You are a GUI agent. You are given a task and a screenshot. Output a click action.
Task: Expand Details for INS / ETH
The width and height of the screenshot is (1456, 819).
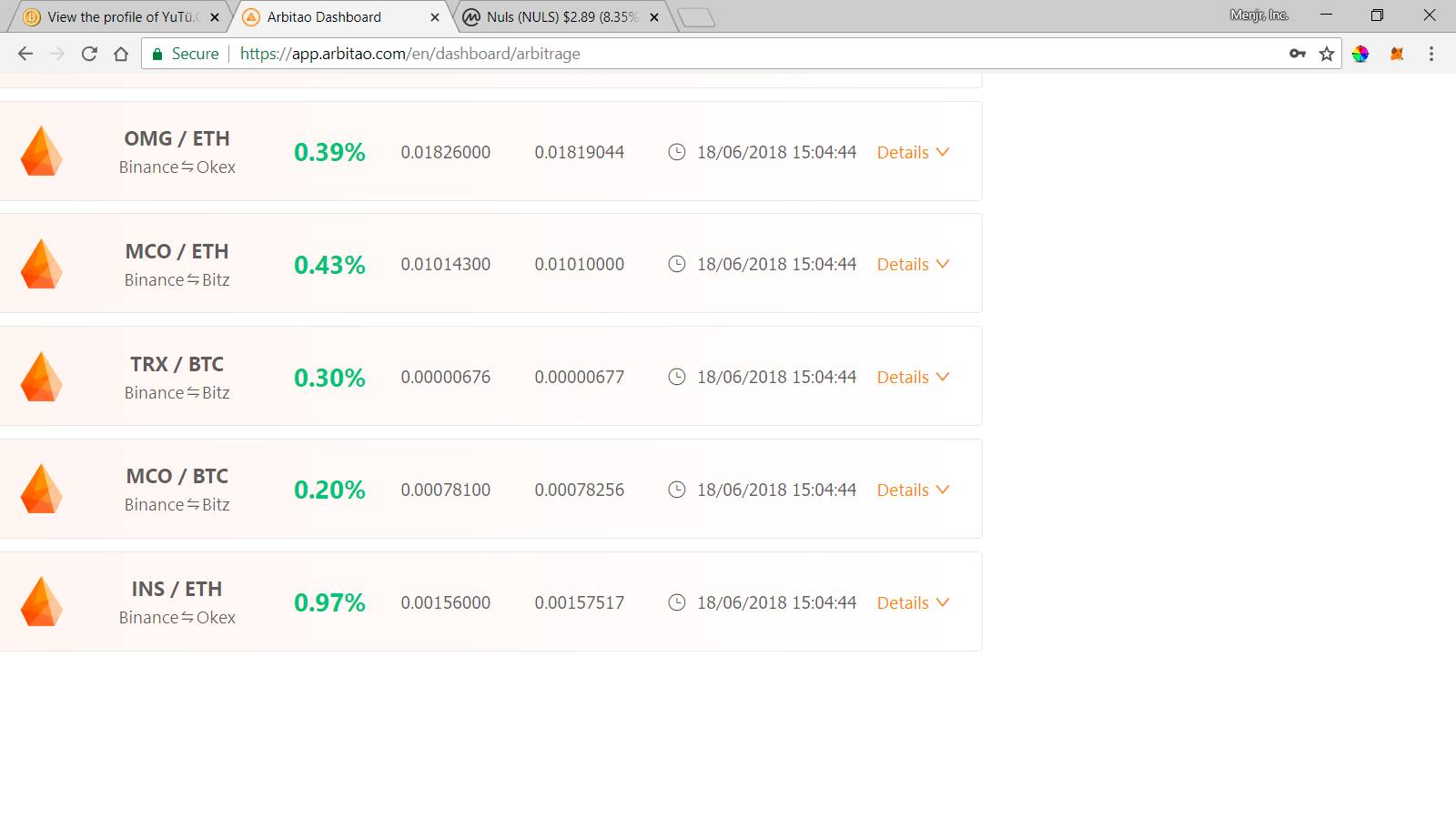click(x=913, y=603)
